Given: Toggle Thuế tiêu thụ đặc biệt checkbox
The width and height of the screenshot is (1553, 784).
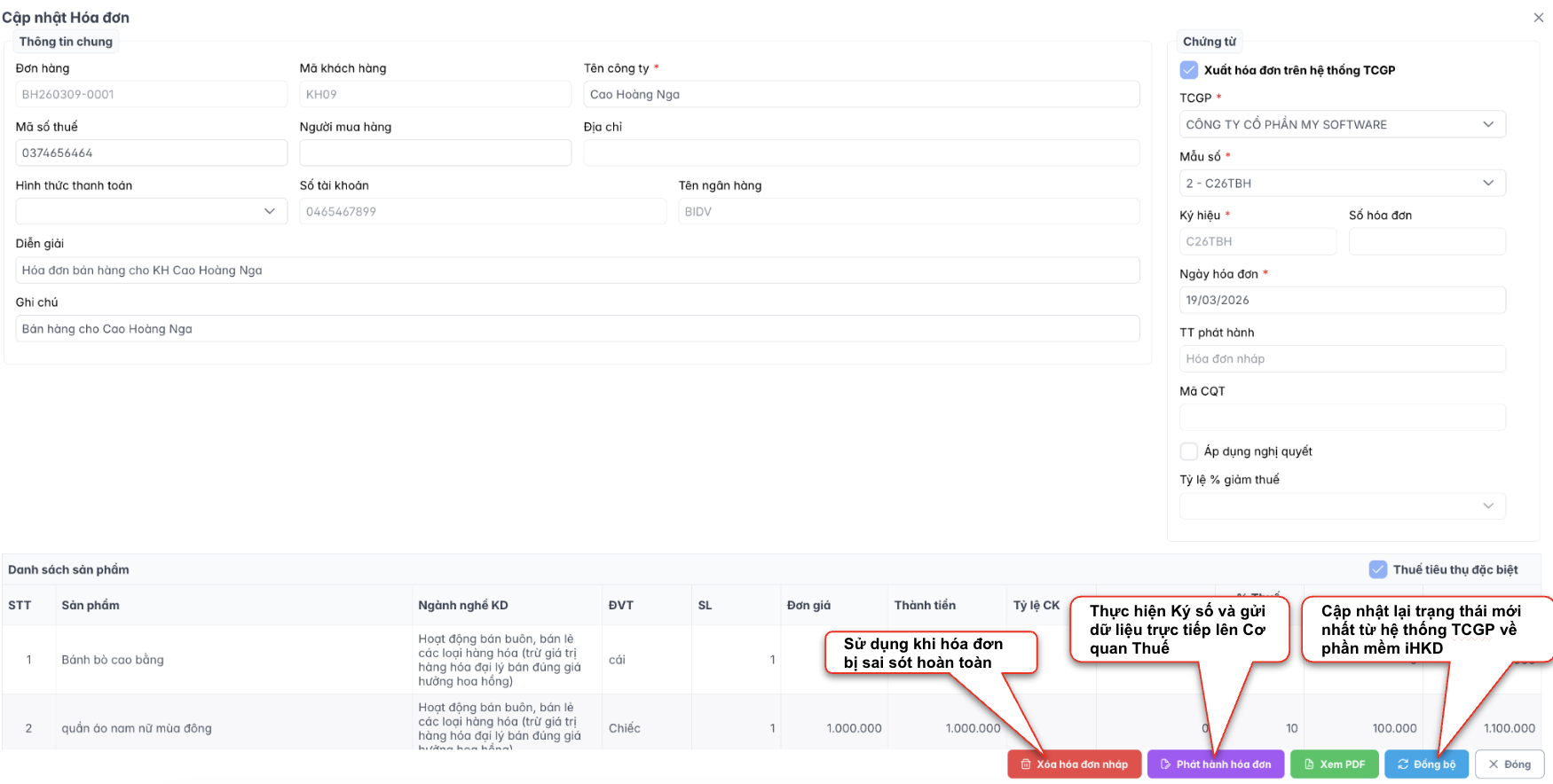Looking at the screenshot, I should coord(1377,569).
